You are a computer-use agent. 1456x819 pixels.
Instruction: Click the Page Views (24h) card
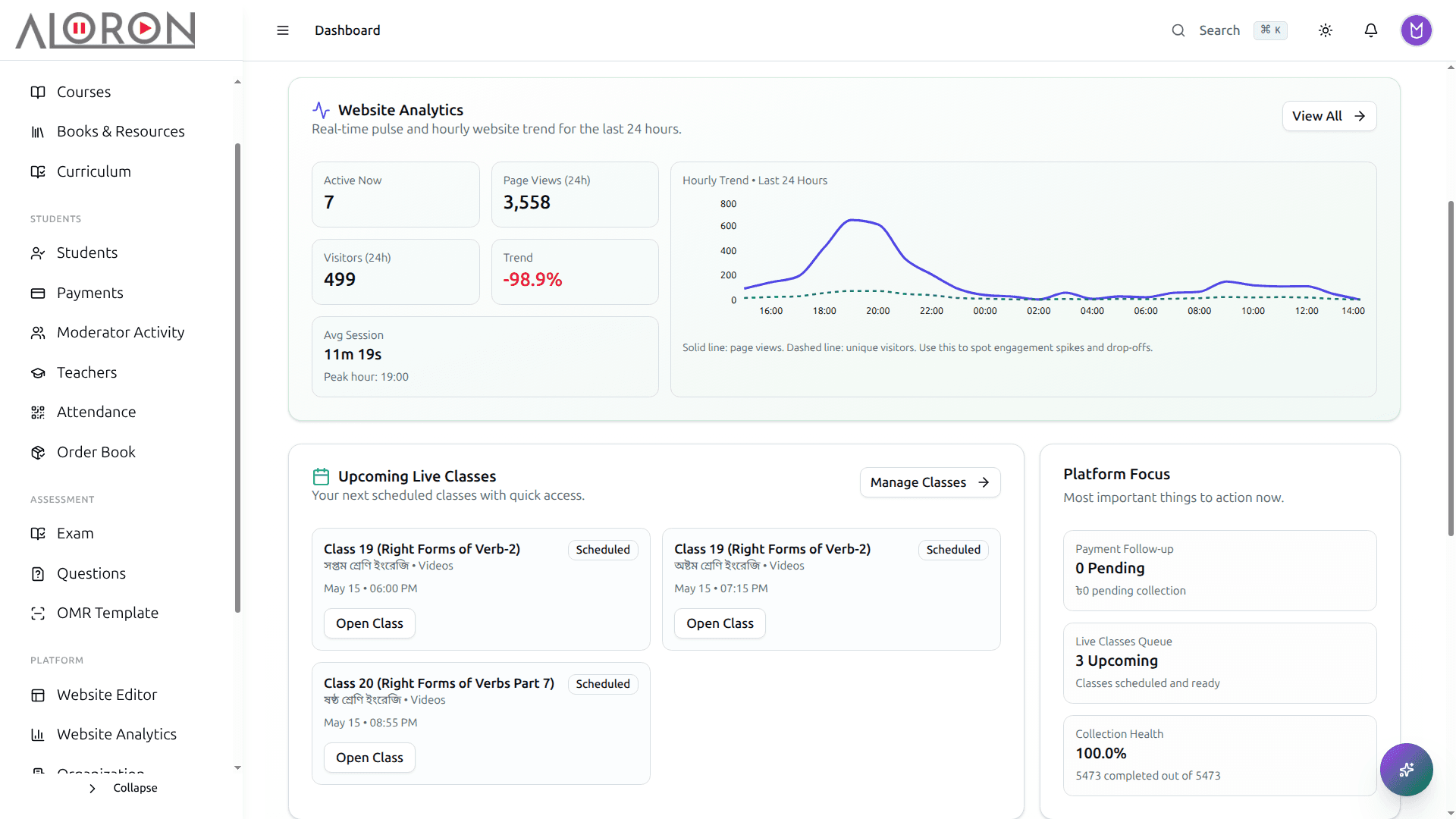(575, 194)
